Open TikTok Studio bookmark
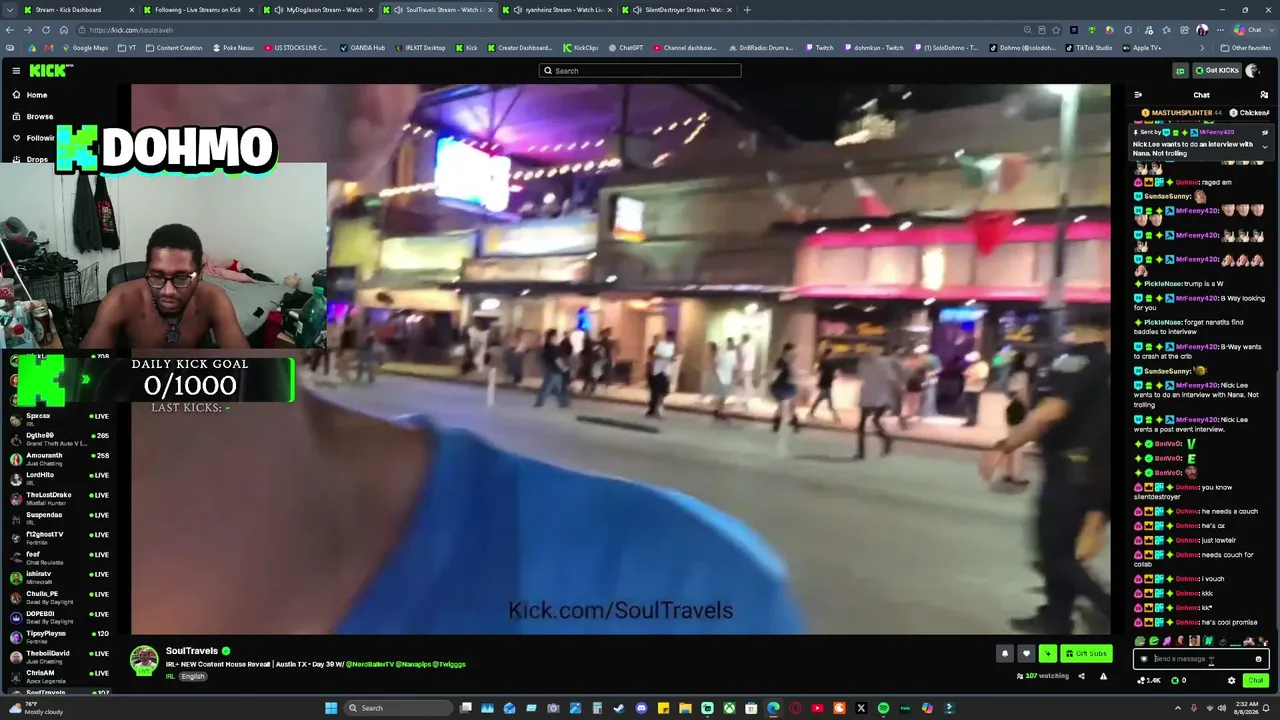1280x720 pixels. tap(1087, 48)
